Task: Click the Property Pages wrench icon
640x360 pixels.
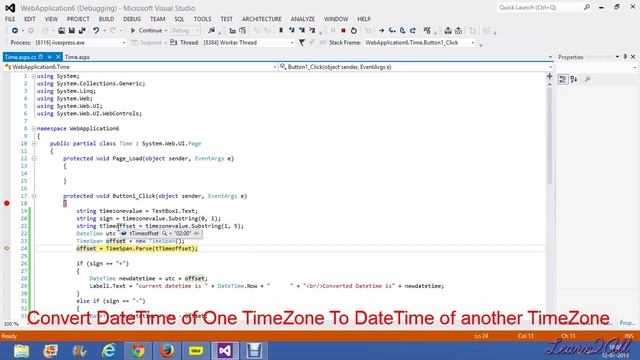Action: (x=588, y=79)
